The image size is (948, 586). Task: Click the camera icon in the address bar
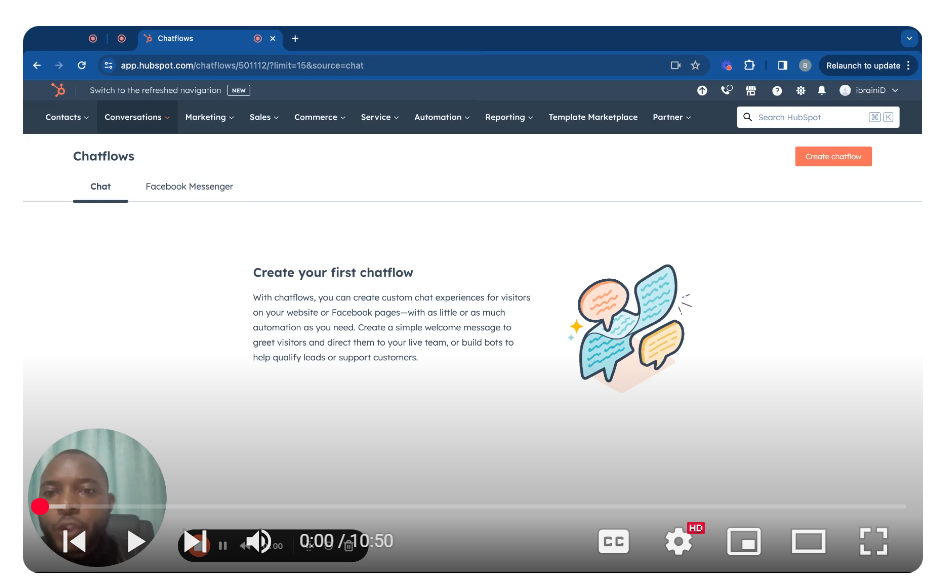675,65
